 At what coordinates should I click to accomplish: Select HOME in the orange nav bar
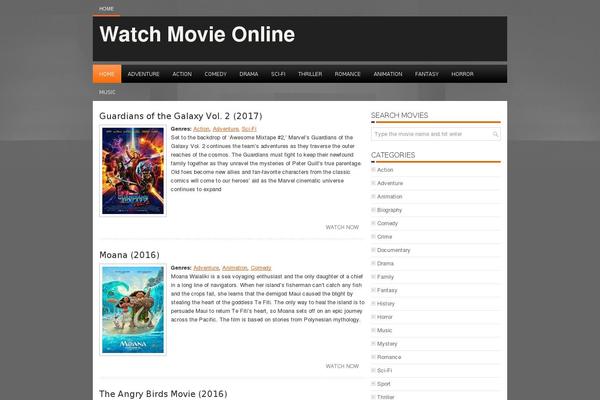tap(107, 74)
